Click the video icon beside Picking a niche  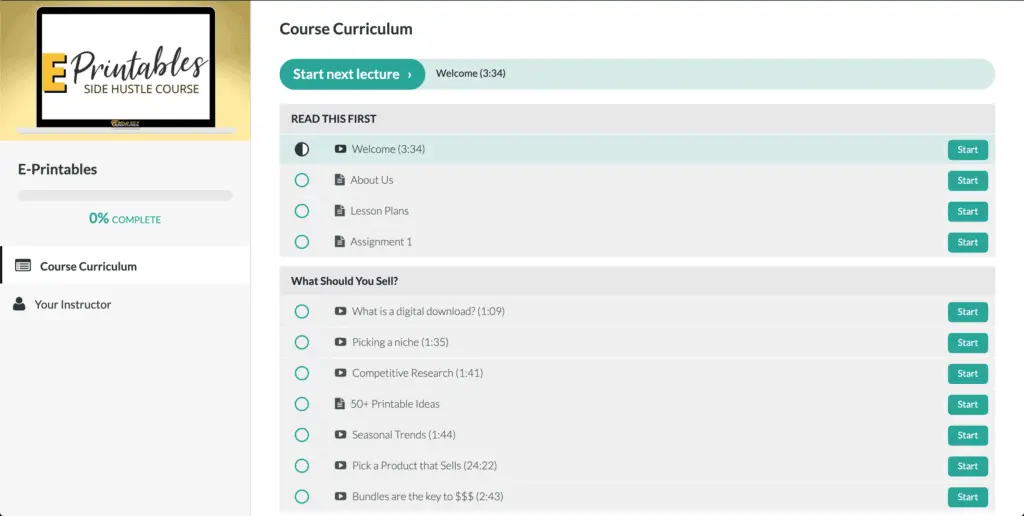340,342
